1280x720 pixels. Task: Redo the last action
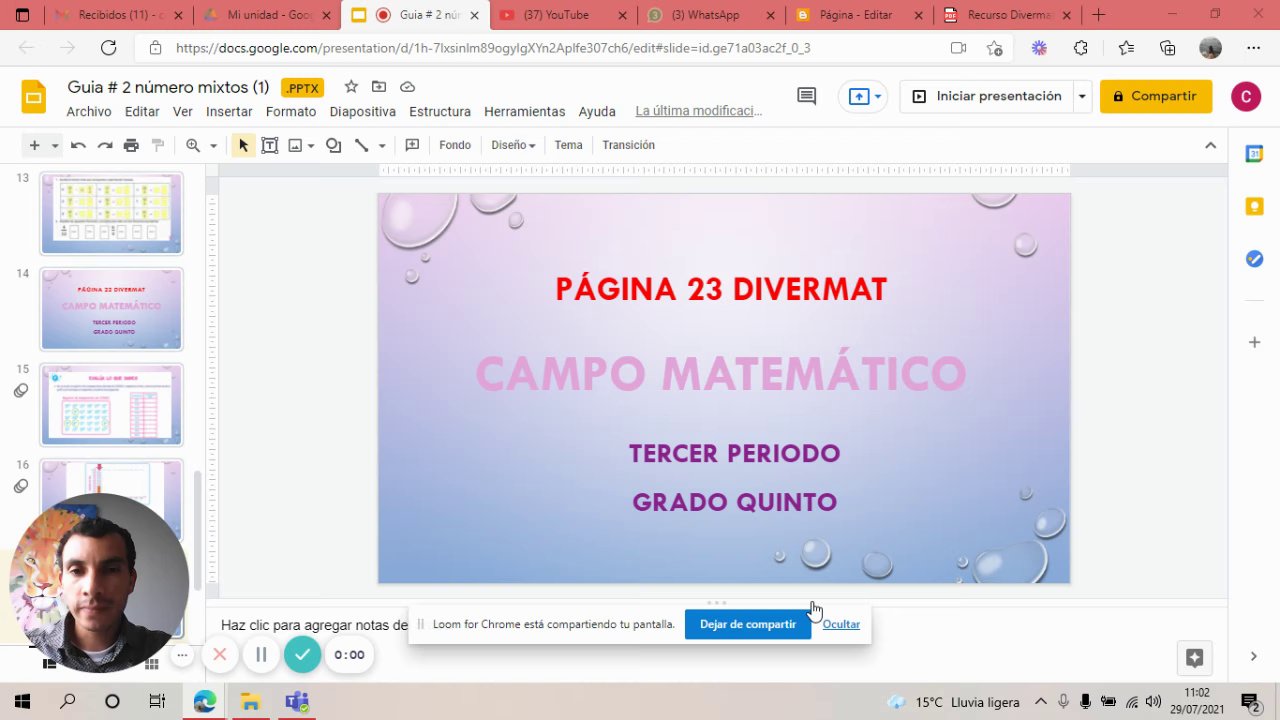[x=104, y=145]
